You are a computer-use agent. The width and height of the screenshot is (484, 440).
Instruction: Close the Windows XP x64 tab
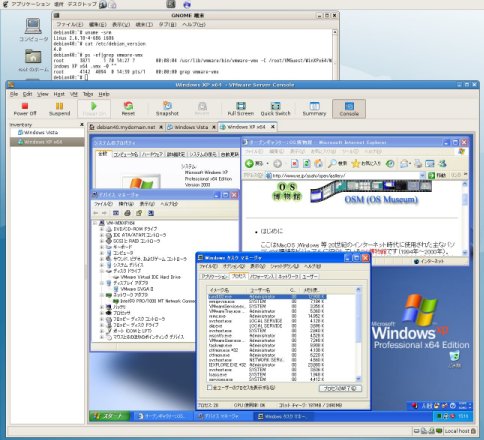coord(273,127)
